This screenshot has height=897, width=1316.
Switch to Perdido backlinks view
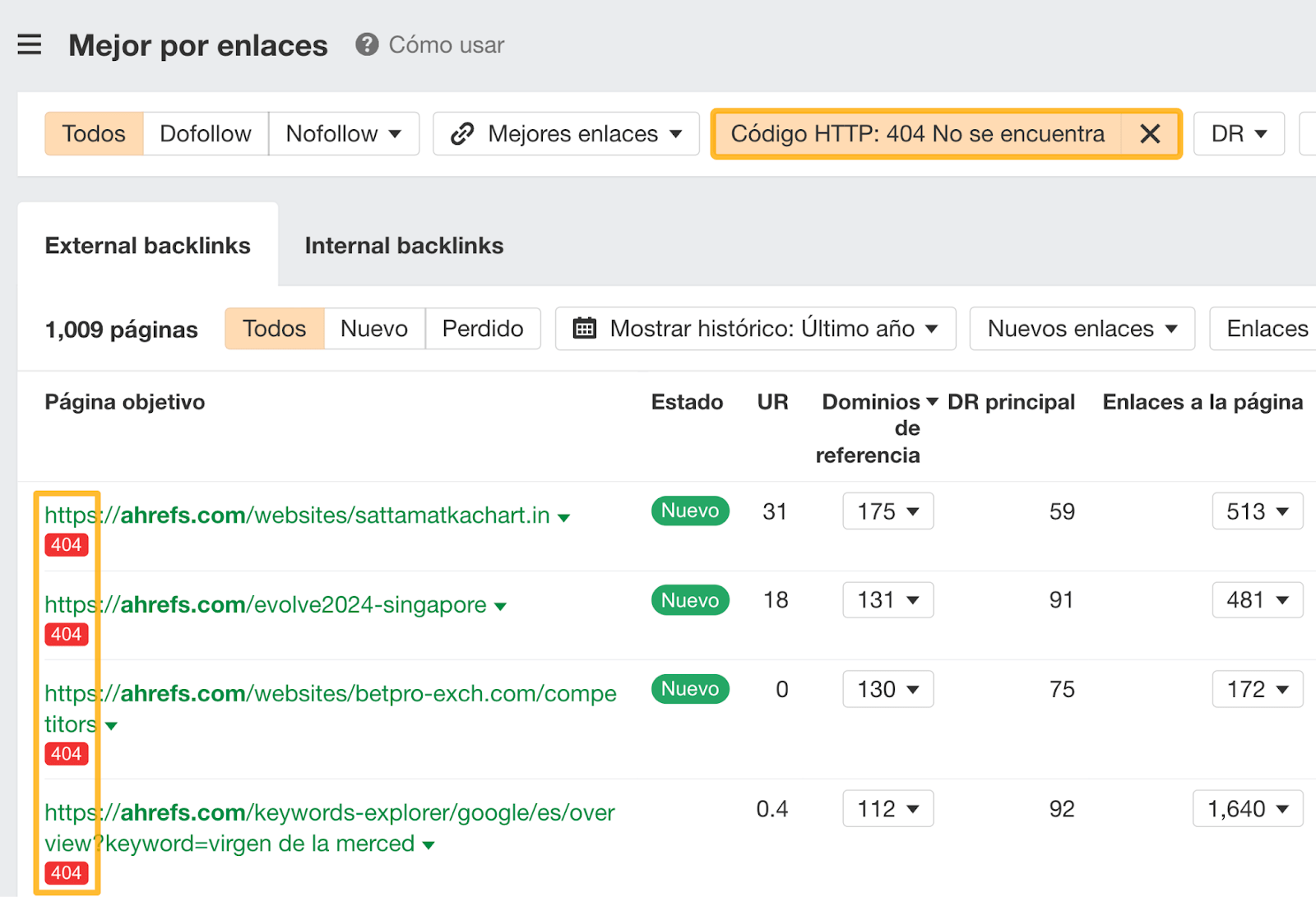click(482, 328)
